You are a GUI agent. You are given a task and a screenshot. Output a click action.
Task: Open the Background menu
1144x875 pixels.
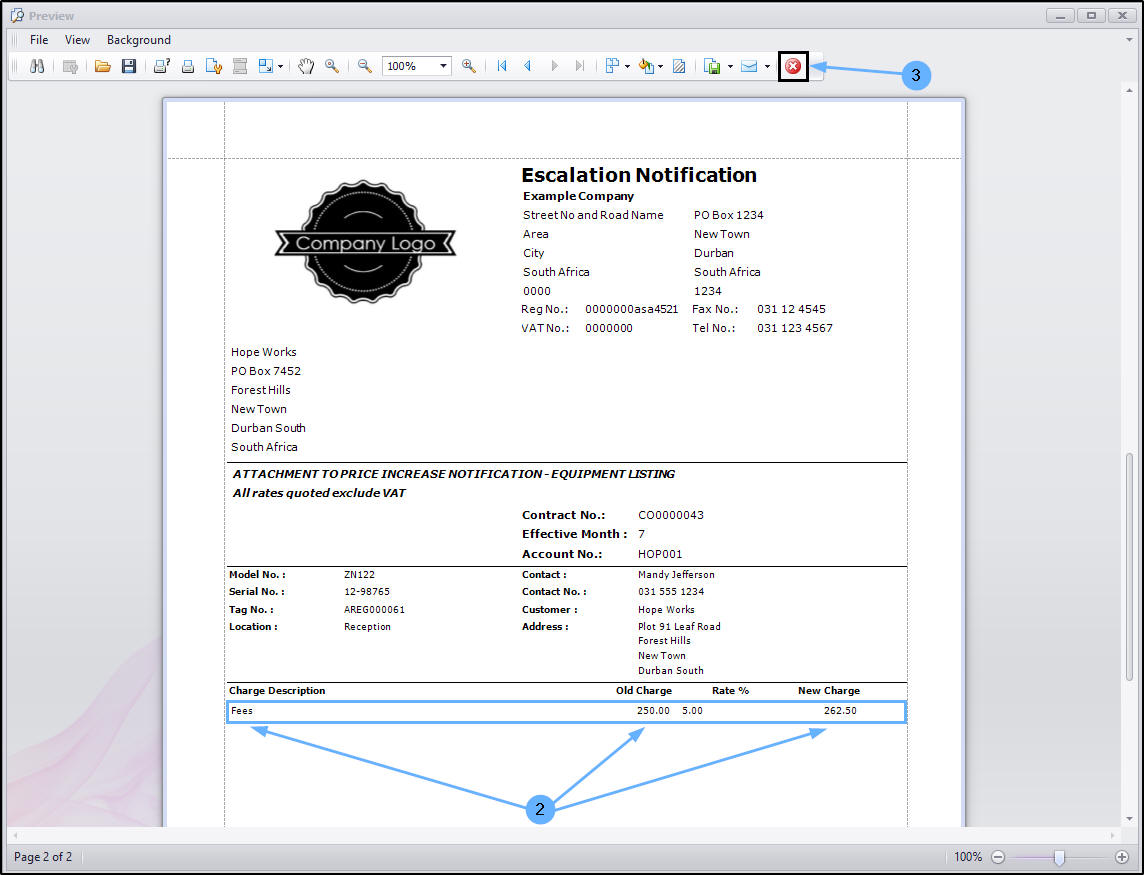[x=139, y=40]
